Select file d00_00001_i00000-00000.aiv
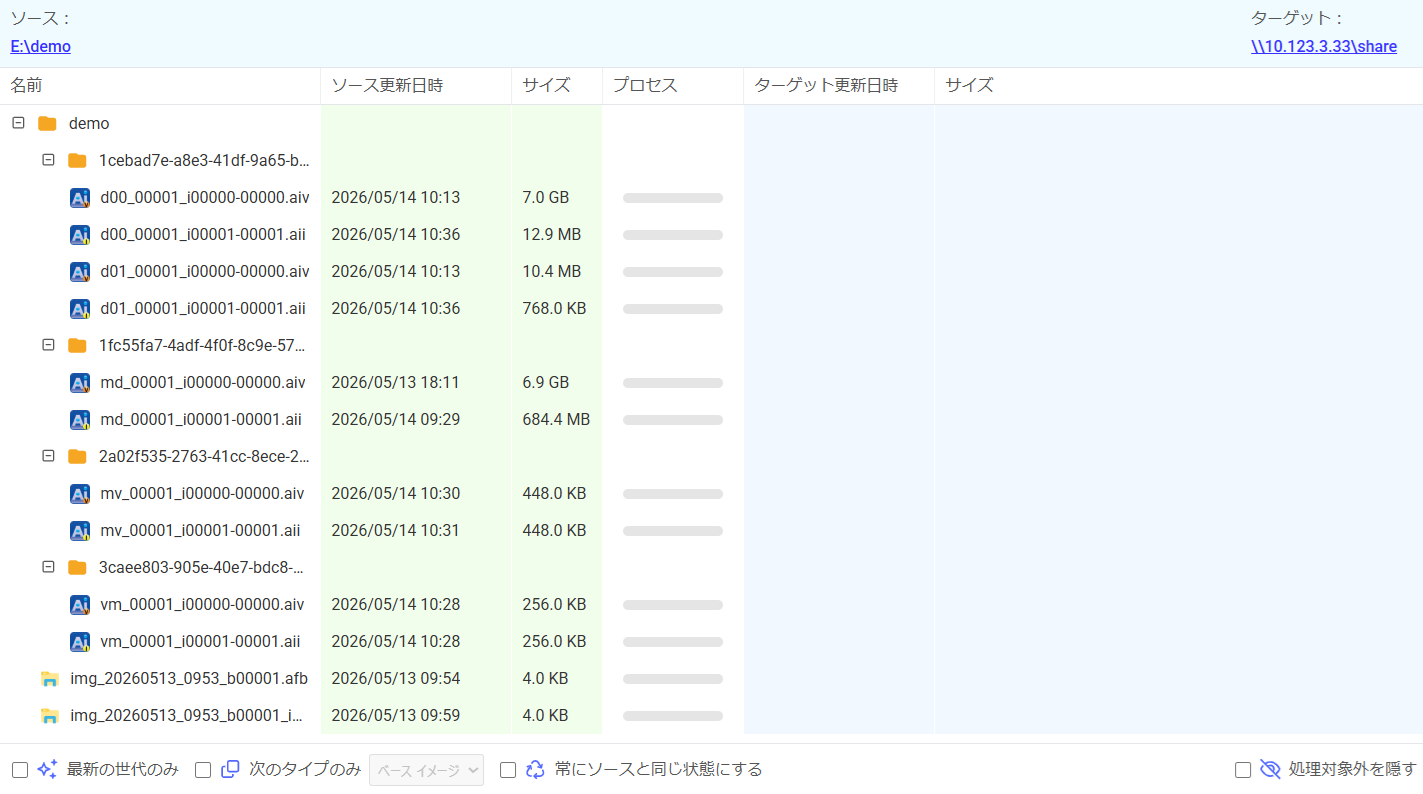The height and width of the screenshot is (794, 1423). pos(205,198)
